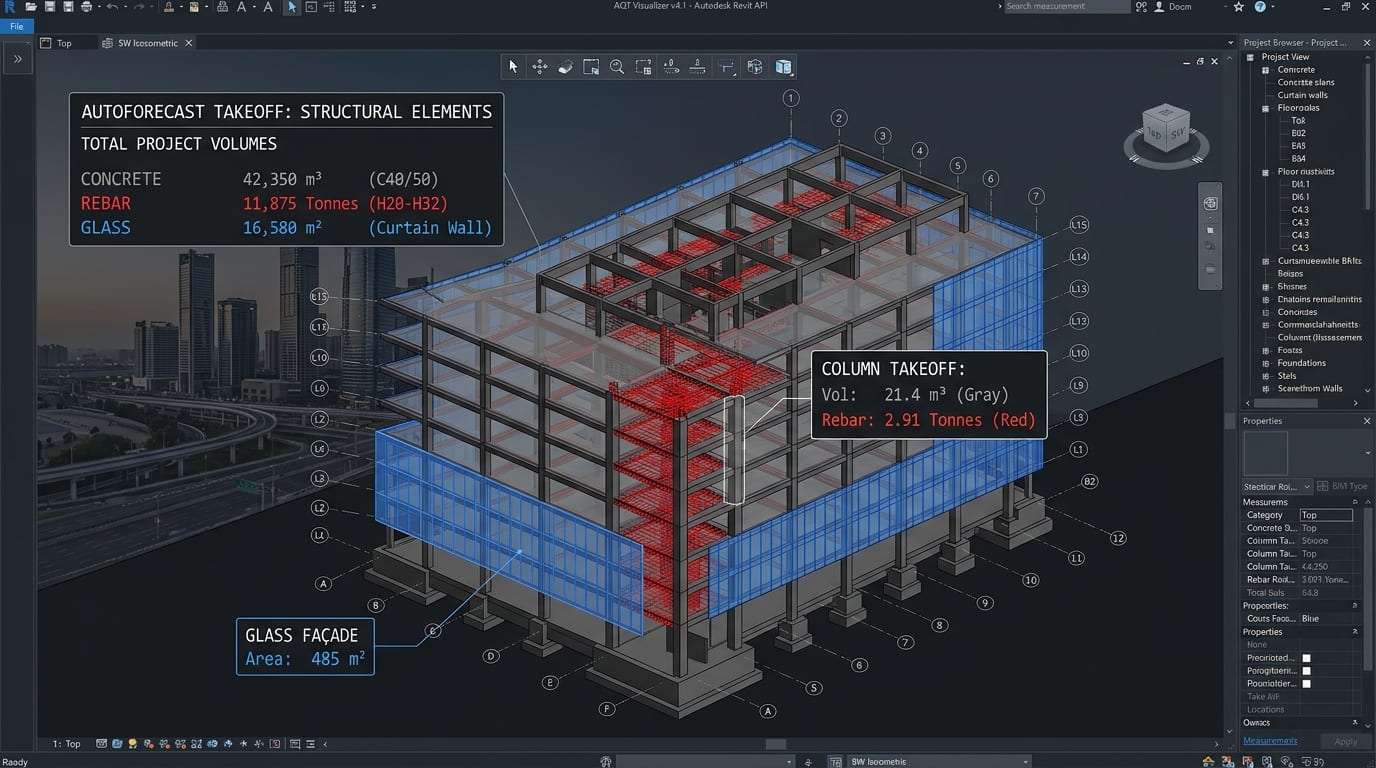Screen dimensions: 1376x768
Task: Select the cursor icon in the top quick access bar
Action: (x=292, y=7)
